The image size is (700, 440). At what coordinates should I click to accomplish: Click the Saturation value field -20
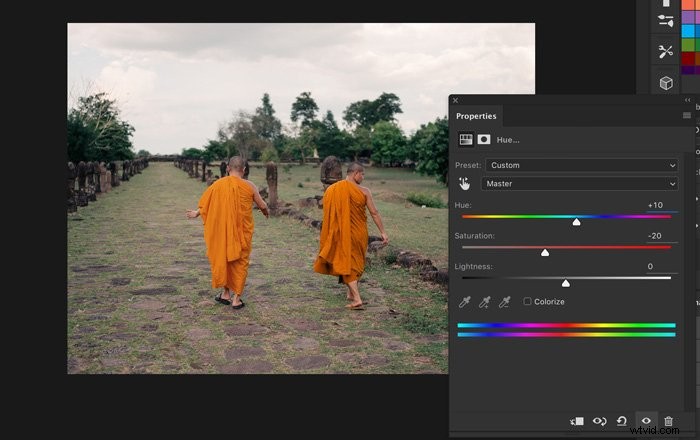pos(662,236)
